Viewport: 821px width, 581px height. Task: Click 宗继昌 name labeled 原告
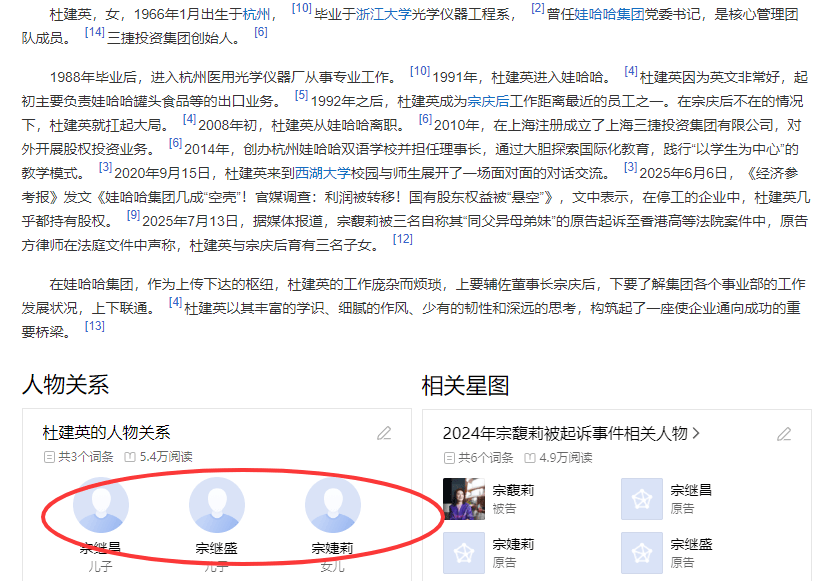pos(691,490)
